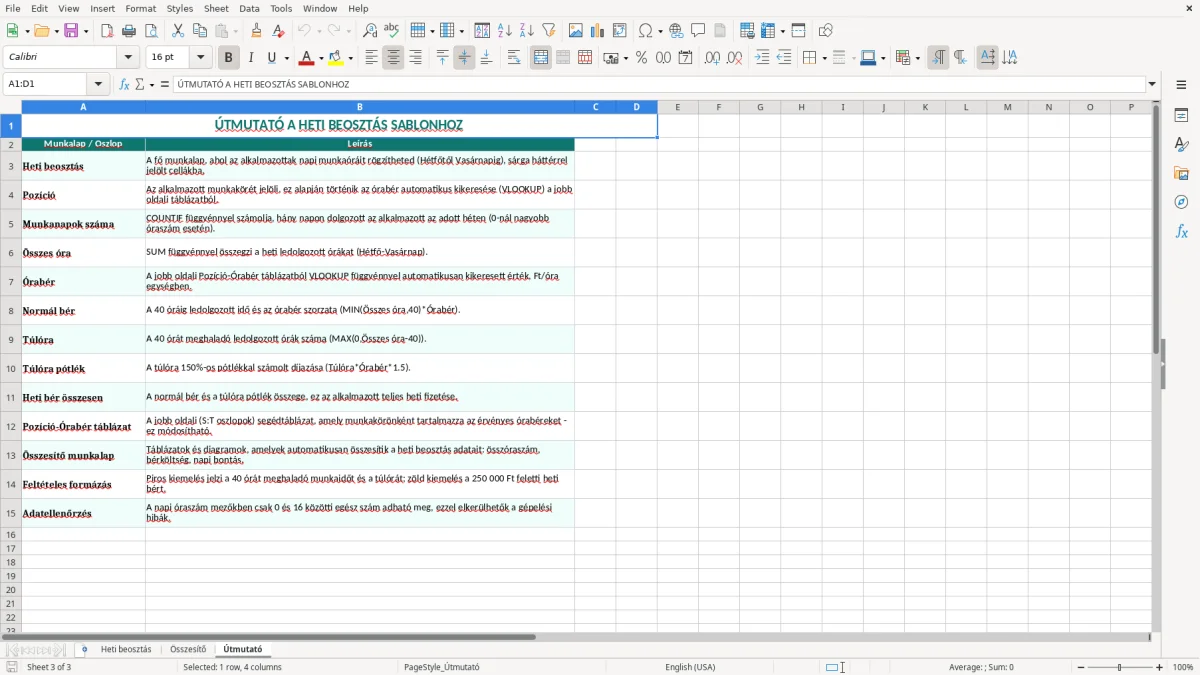Screen dimensions: 1200x675
Task: Insert a comment
Action: 698,31
